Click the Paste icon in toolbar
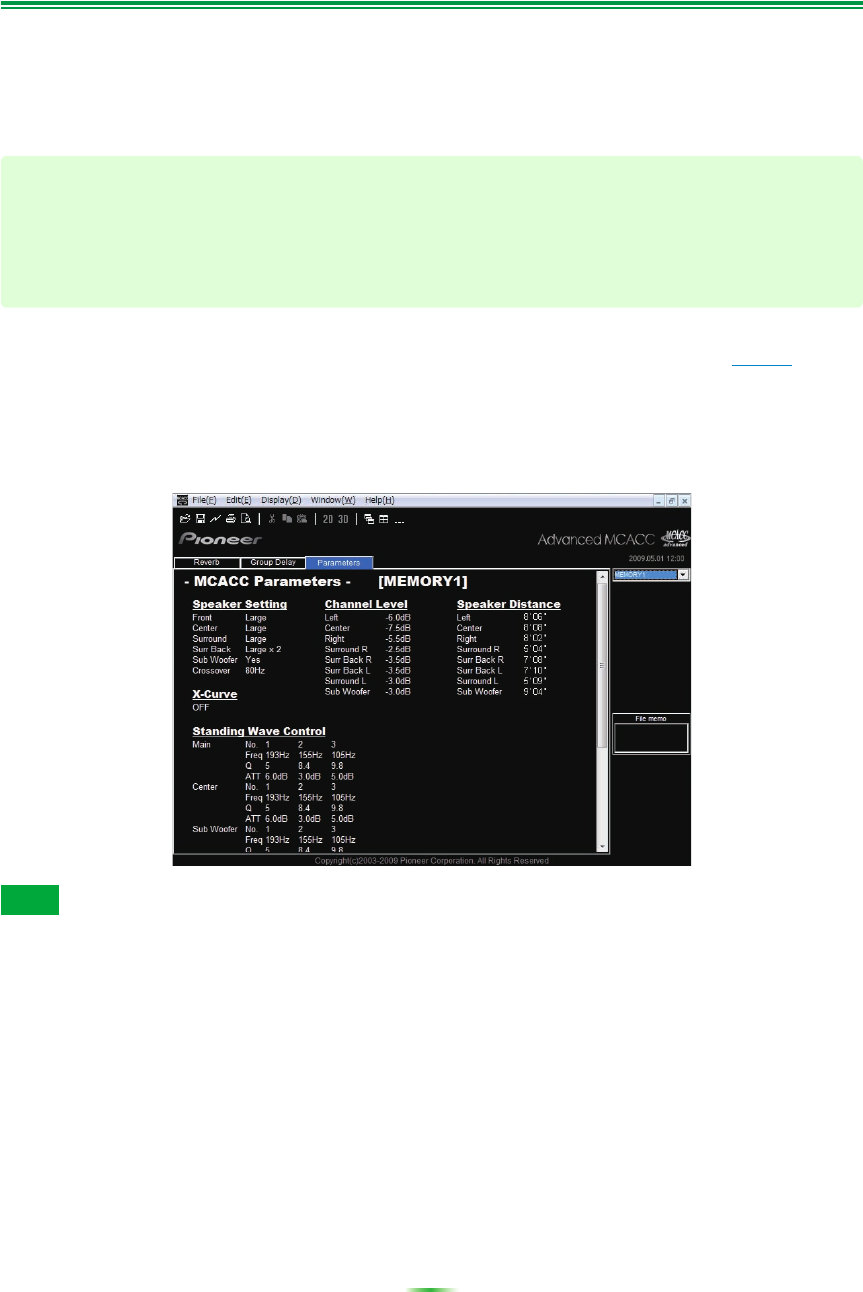 pyautogui.click(x=301, y=519)
